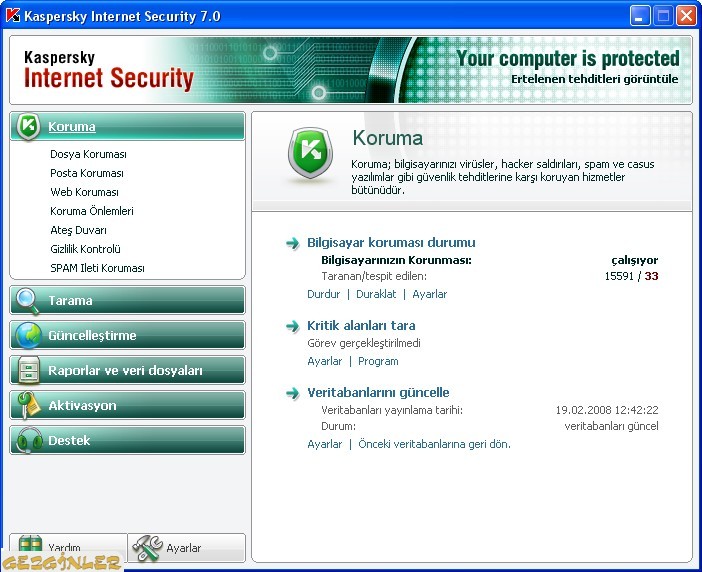The height and width of the screenshot is (572, 702).
Task: Open the Aktivasyon section
Action: pos(127,405)
